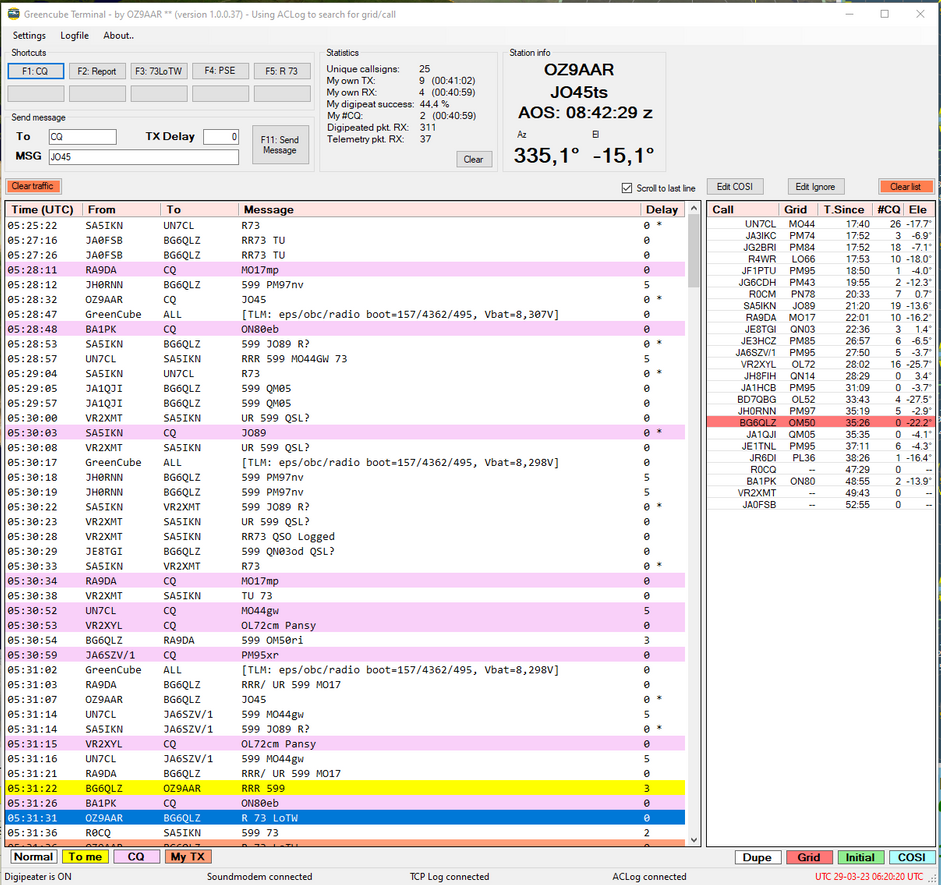Select VR2XMT in the station list
Screen dimensions: 941x885
click(x=821, y=493)
